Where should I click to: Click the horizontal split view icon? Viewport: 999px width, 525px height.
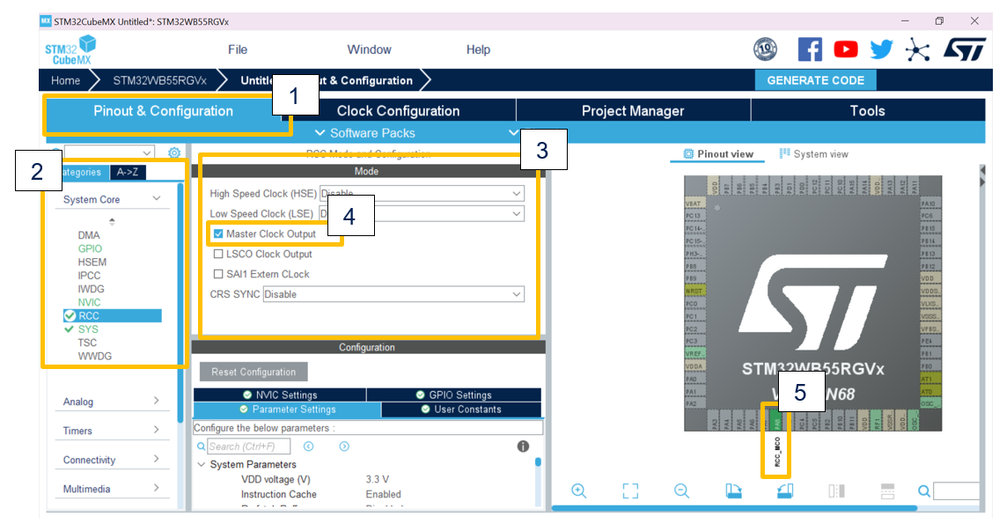(888, 491)
